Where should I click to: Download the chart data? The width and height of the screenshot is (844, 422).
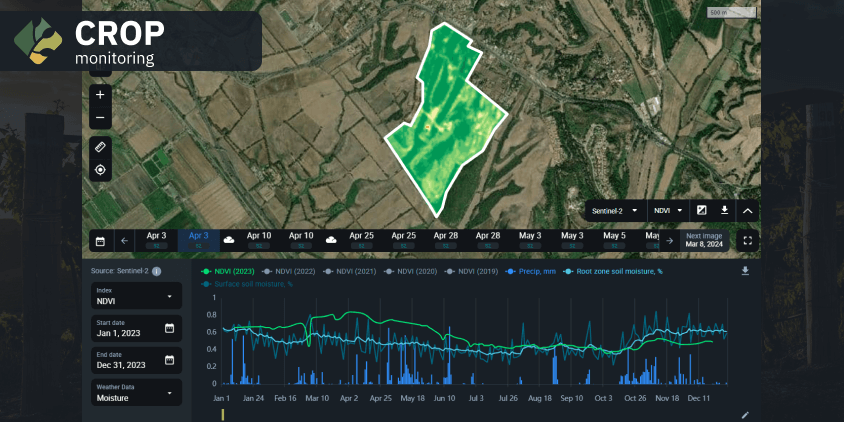pos(745,271)
